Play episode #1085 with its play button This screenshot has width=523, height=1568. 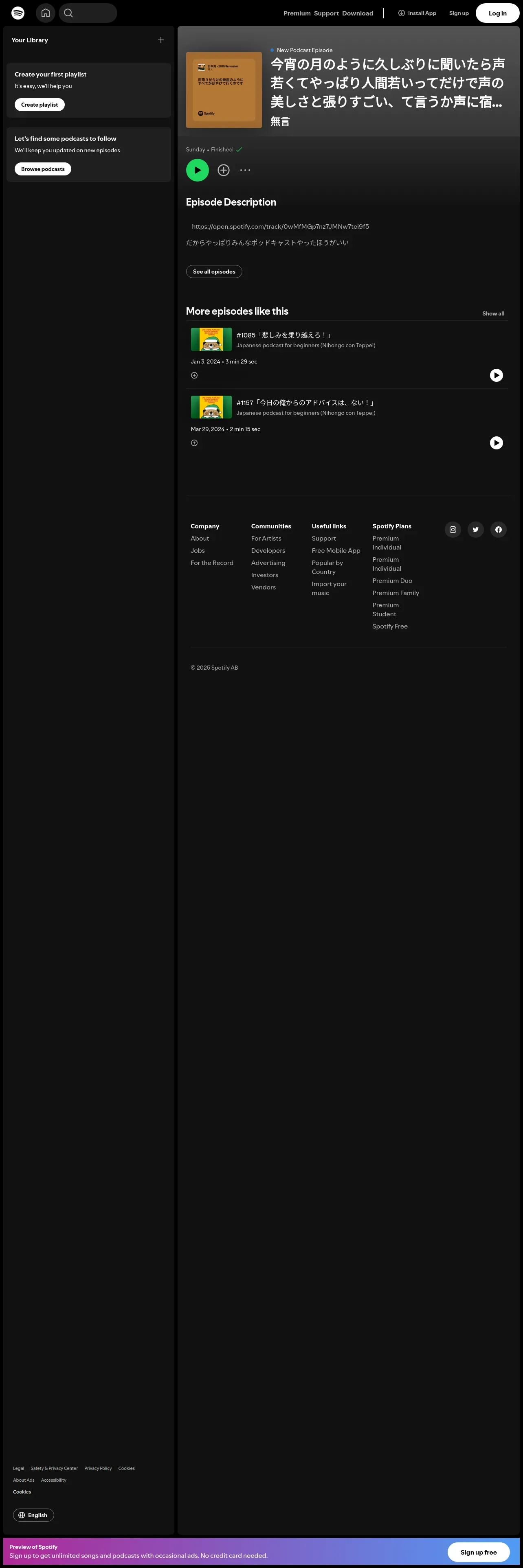click(x=496, y=376)
